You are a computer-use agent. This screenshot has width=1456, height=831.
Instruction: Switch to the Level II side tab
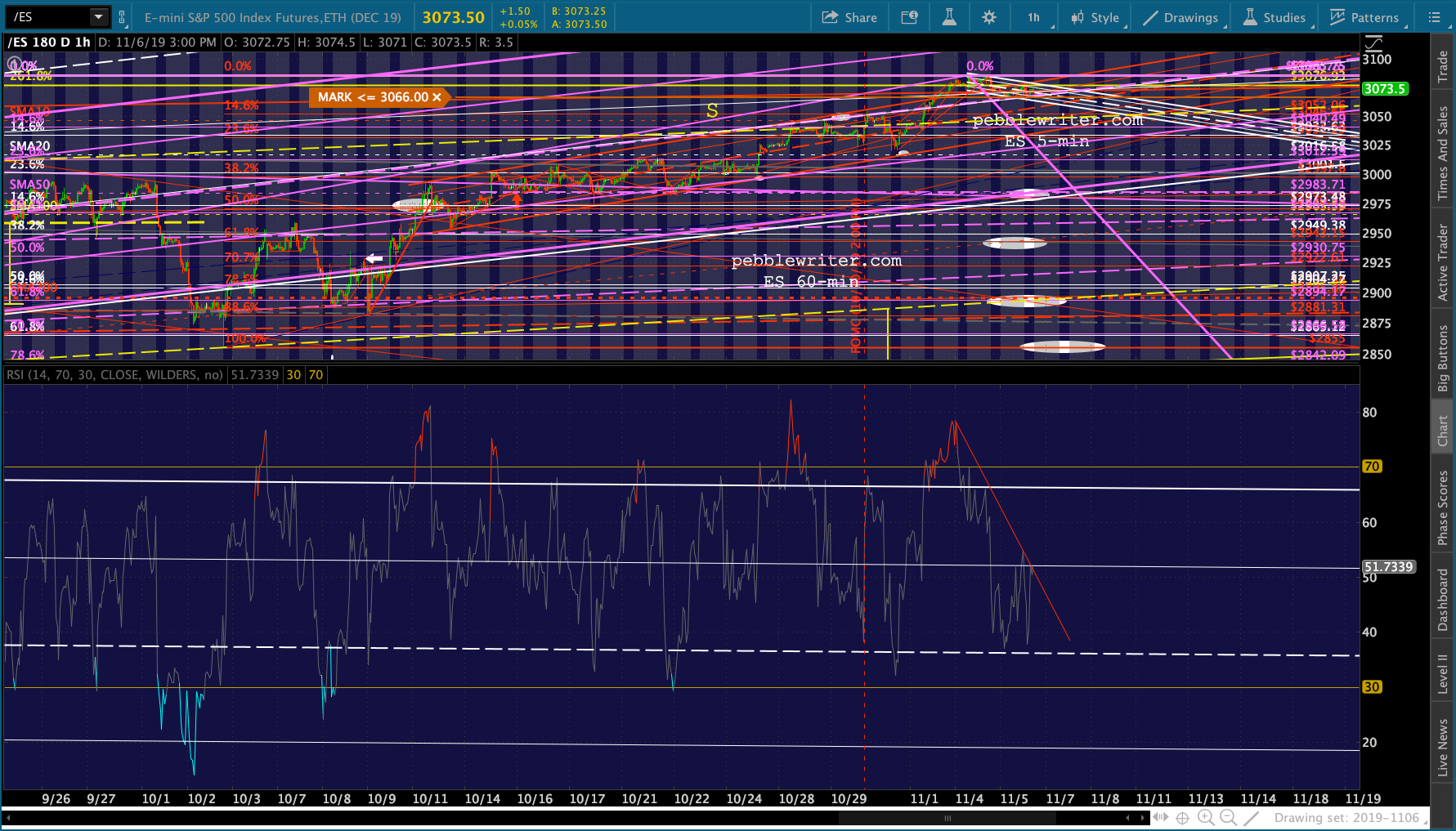click(x=1443, y=674)
